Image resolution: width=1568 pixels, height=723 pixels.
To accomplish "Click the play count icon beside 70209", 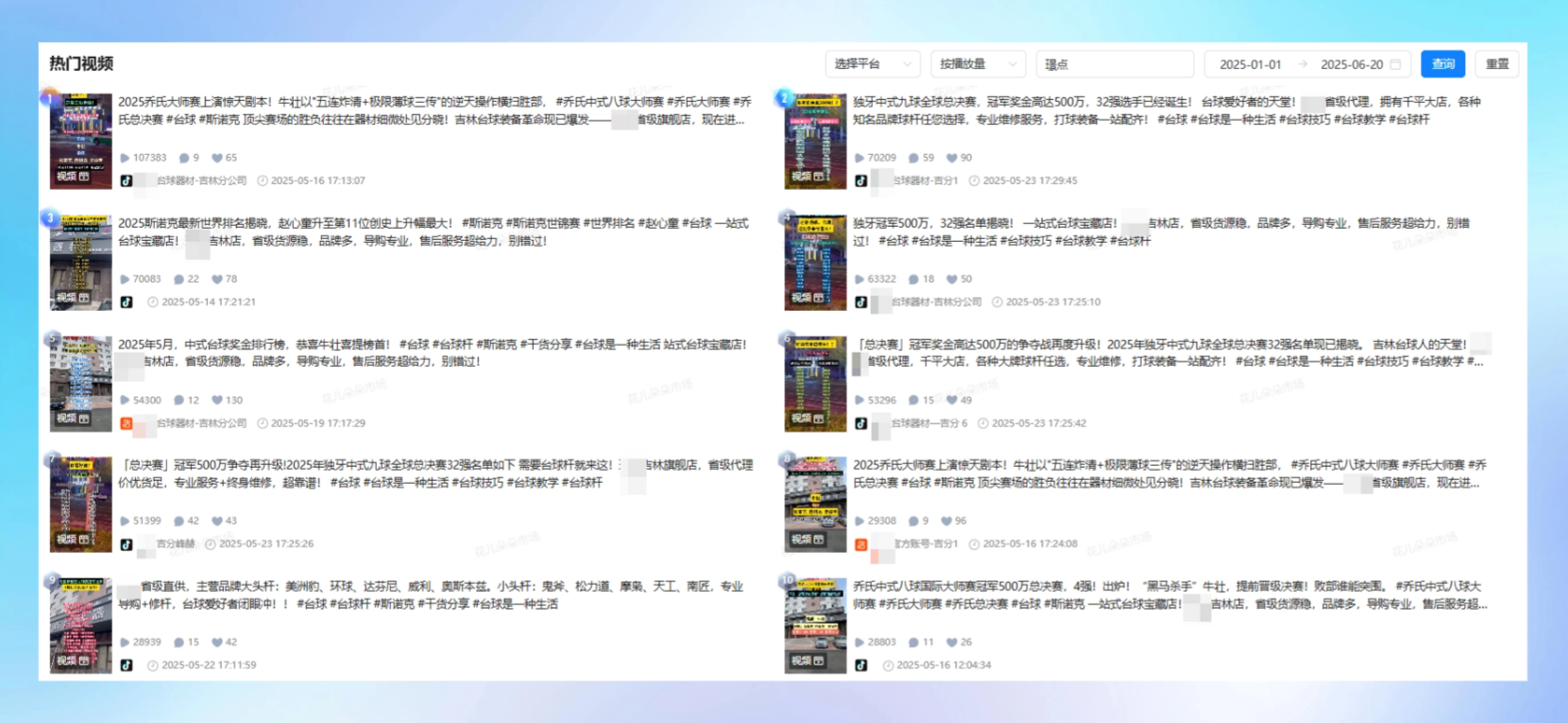I will click(x=860, y=158).
